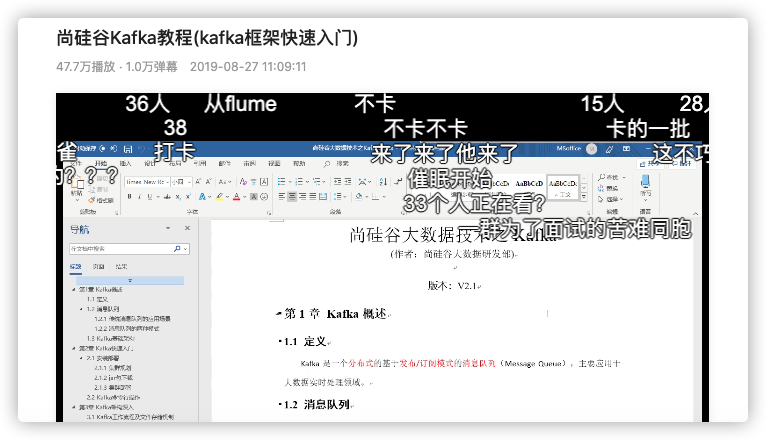Image resolution: width=766 pixels, height=440 pixels.
Task: Increase paragraph indent
Action: point(348,182)
